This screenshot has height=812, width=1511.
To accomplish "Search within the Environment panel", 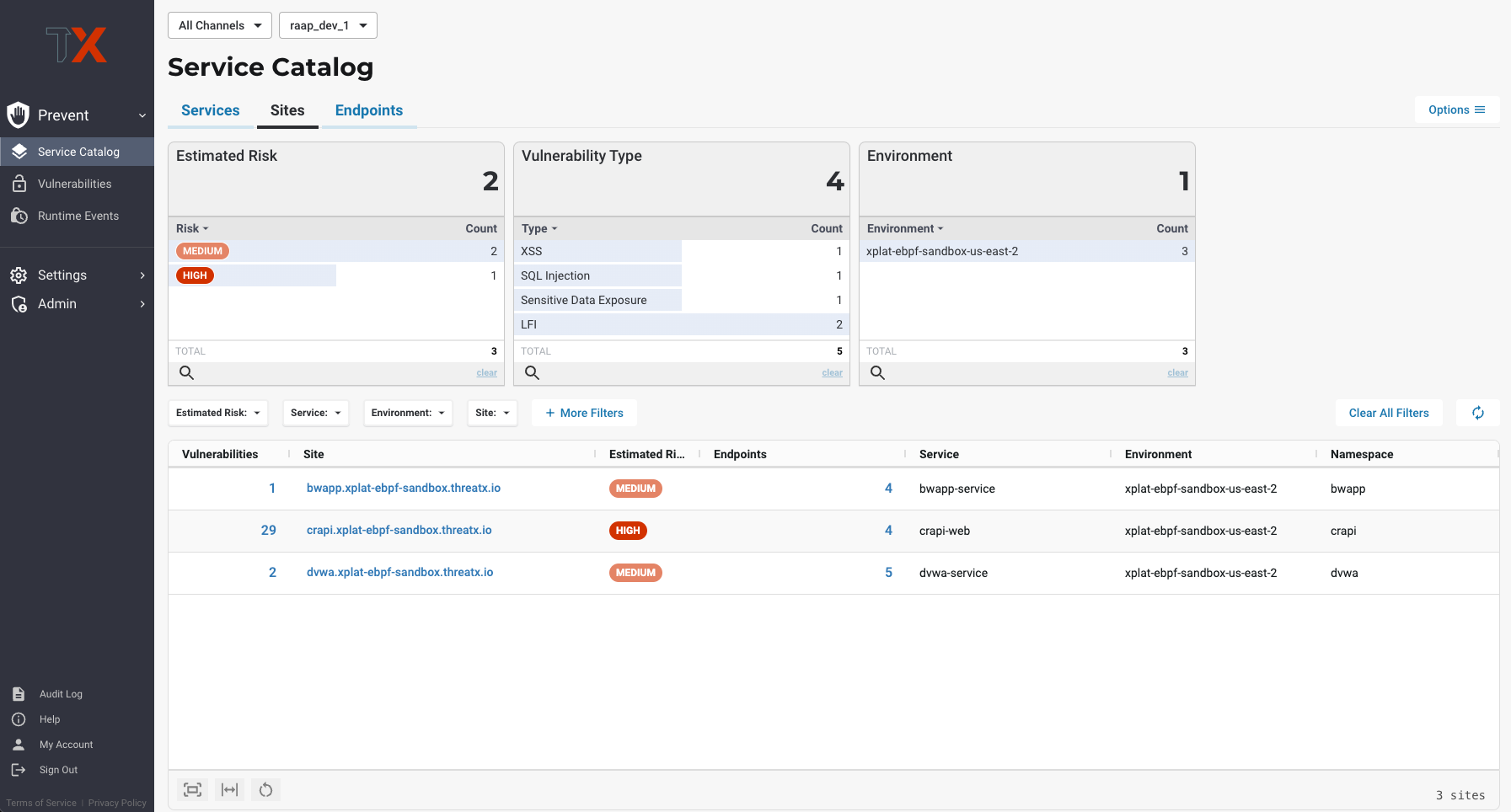I will pos(878,372).
